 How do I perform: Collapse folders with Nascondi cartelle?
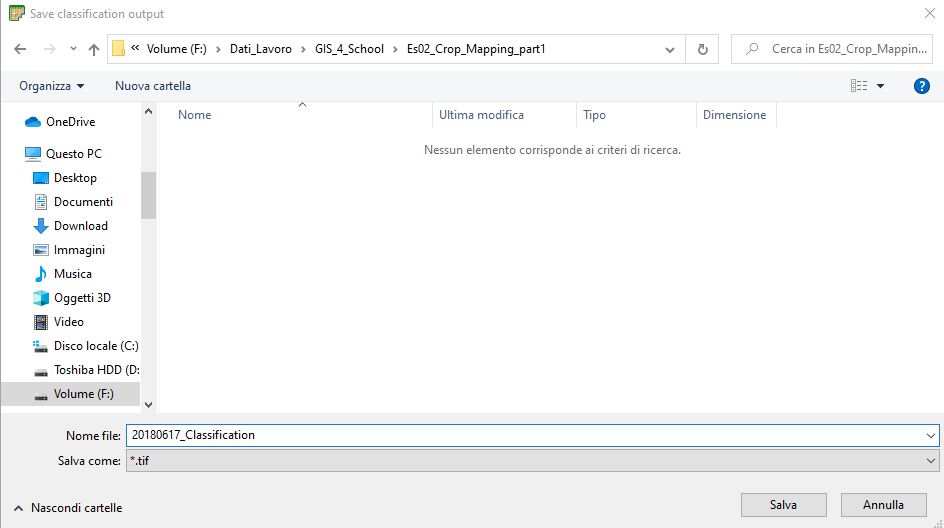(68, 508)
